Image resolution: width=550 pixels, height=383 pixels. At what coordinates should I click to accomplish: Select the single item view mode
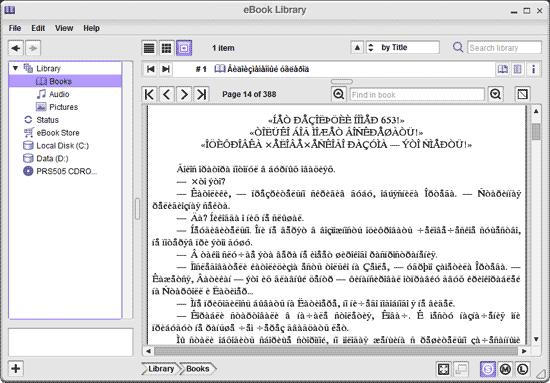pyautogui.click(x=184, y=48)
